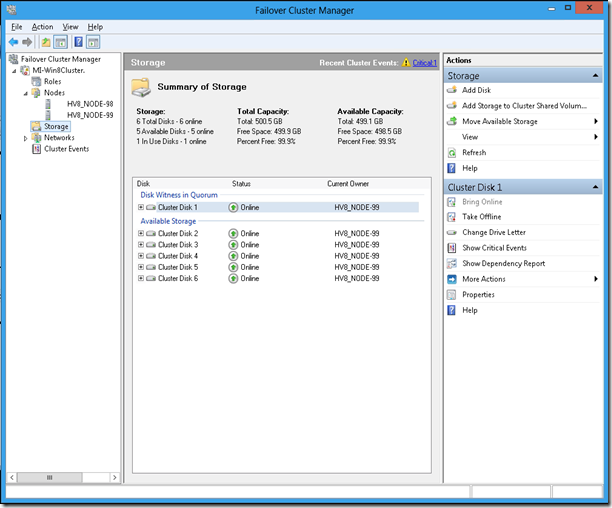Screen dimensions: 612x508
Task: Click the Help icon under Storage actions
Action: click(x=452, y=168)
